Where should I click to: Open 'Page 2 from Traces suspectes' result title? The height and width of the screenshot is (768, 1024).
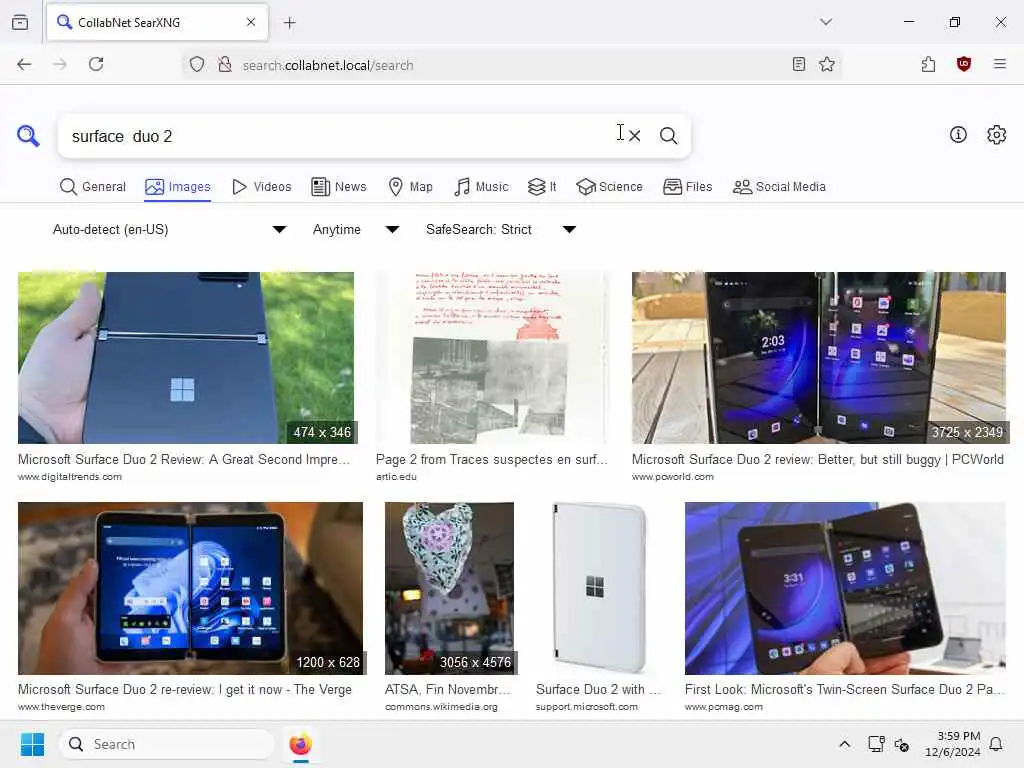[x=492, y=459]
